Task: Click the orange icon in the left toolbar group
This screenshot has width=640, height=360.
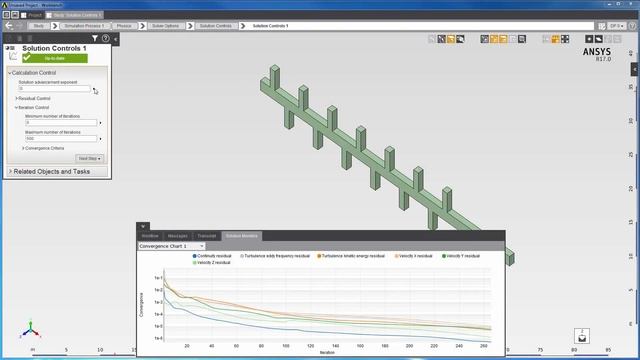Action: 451,39
